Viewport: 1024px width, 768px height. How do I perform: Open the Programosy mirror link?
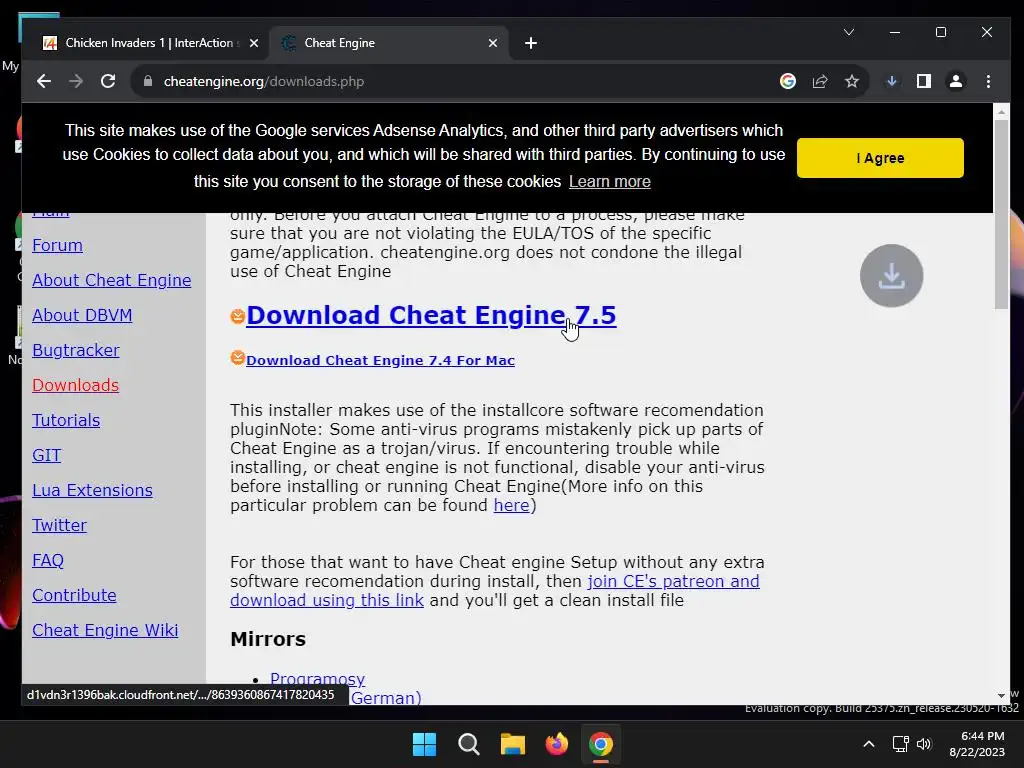click(317, 679)
